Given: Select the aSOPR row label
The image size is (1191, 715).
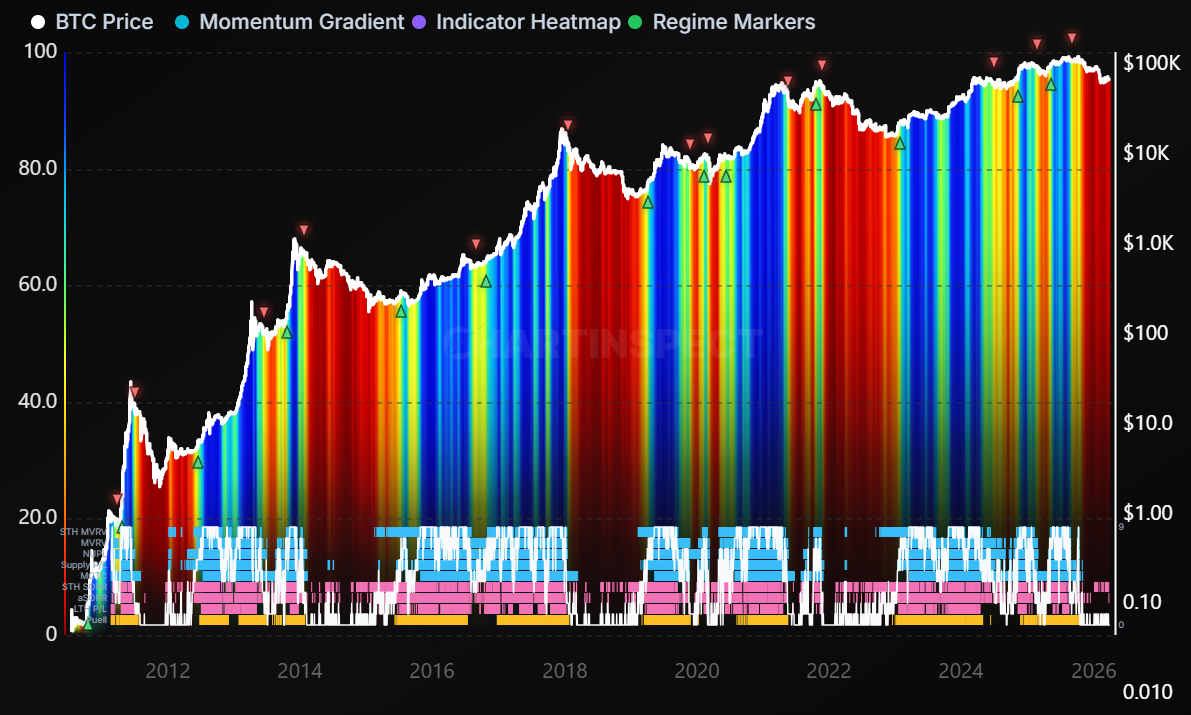Looking at the screenshot, I should point(93,597).
